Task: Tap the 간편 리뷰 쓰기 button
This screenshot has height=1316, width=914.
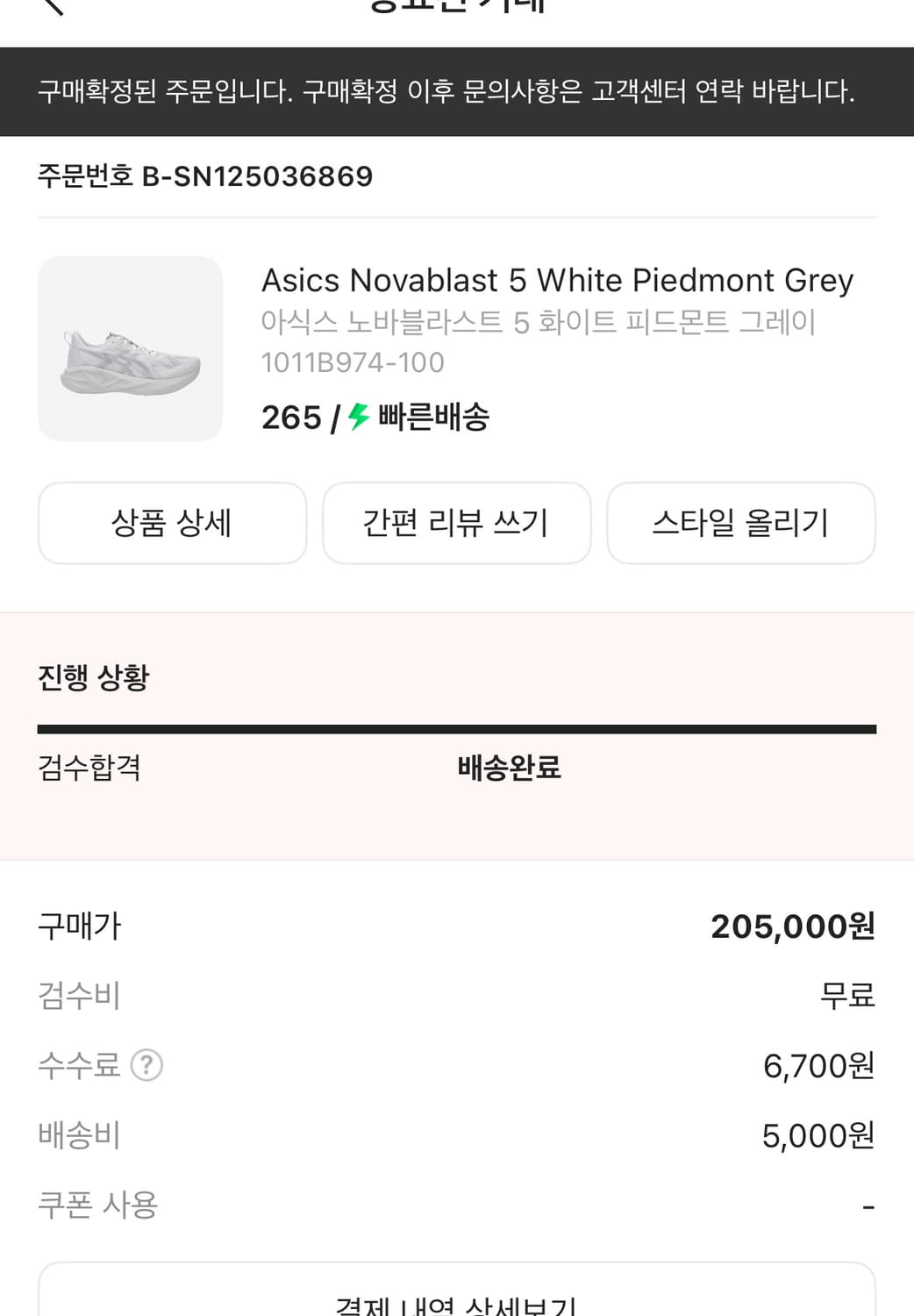Action: (x=456, y=523)
